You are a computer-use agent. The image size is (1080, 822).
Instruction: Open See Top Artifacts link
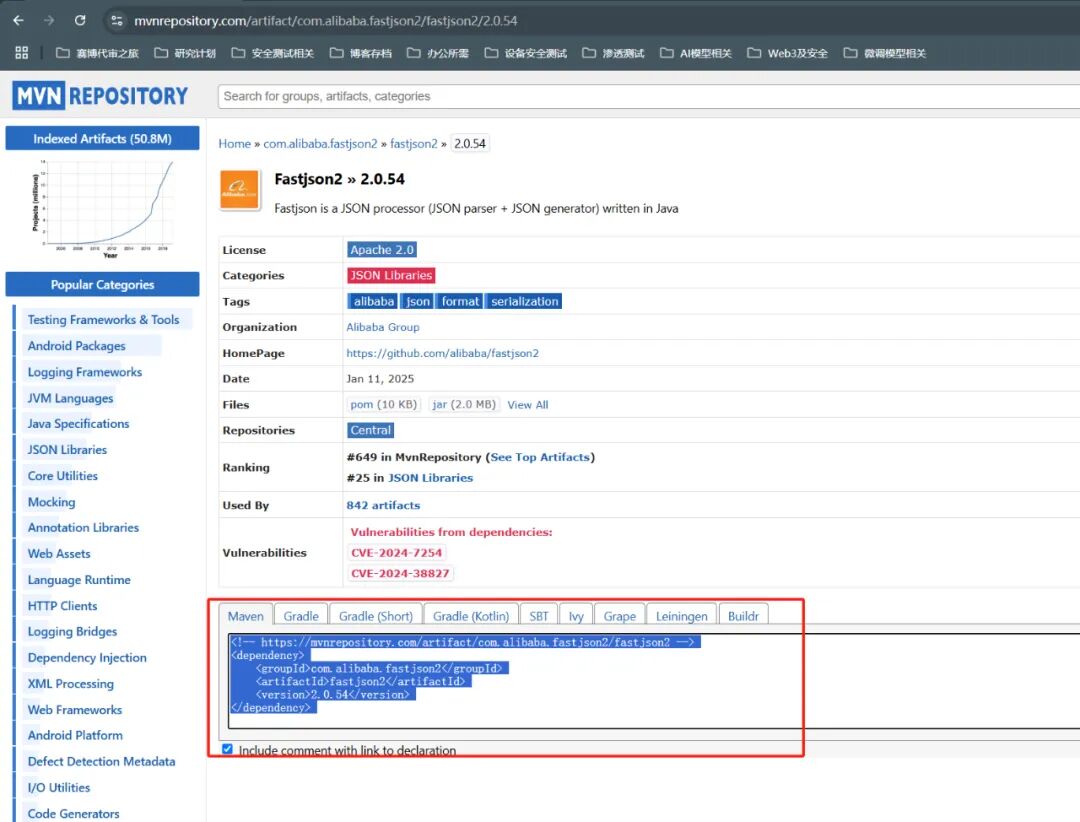(540, 457)
